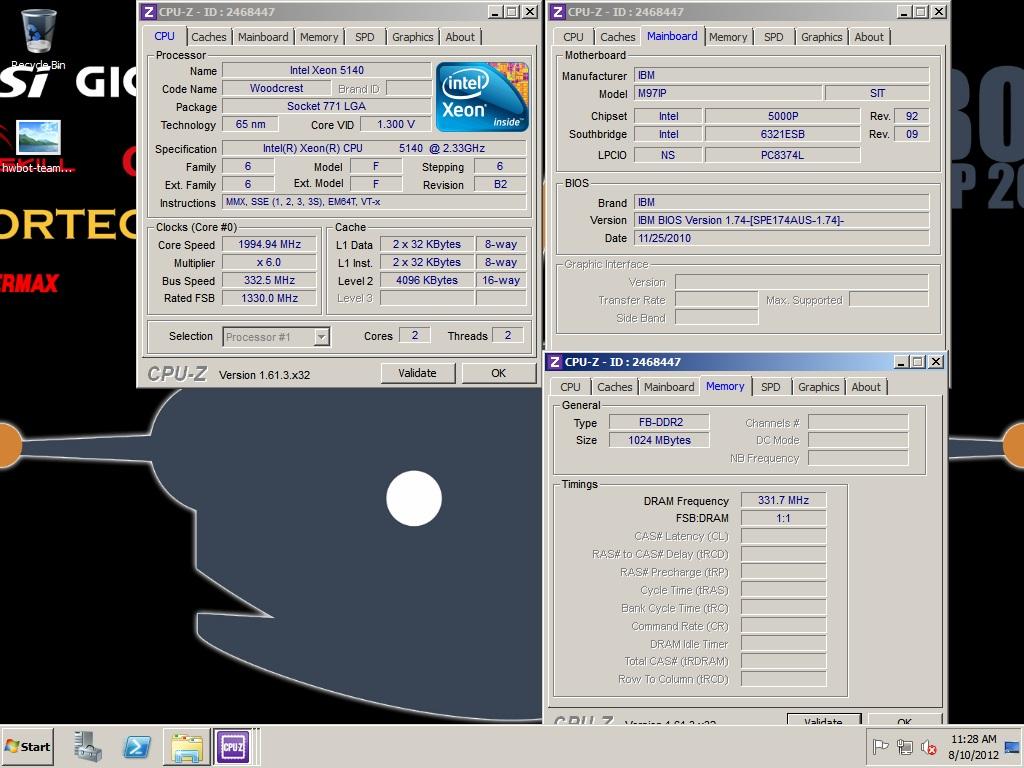Click the chipset 5000P value
The height and width of the screenshot is (768, 1024).
coord(782,116)
